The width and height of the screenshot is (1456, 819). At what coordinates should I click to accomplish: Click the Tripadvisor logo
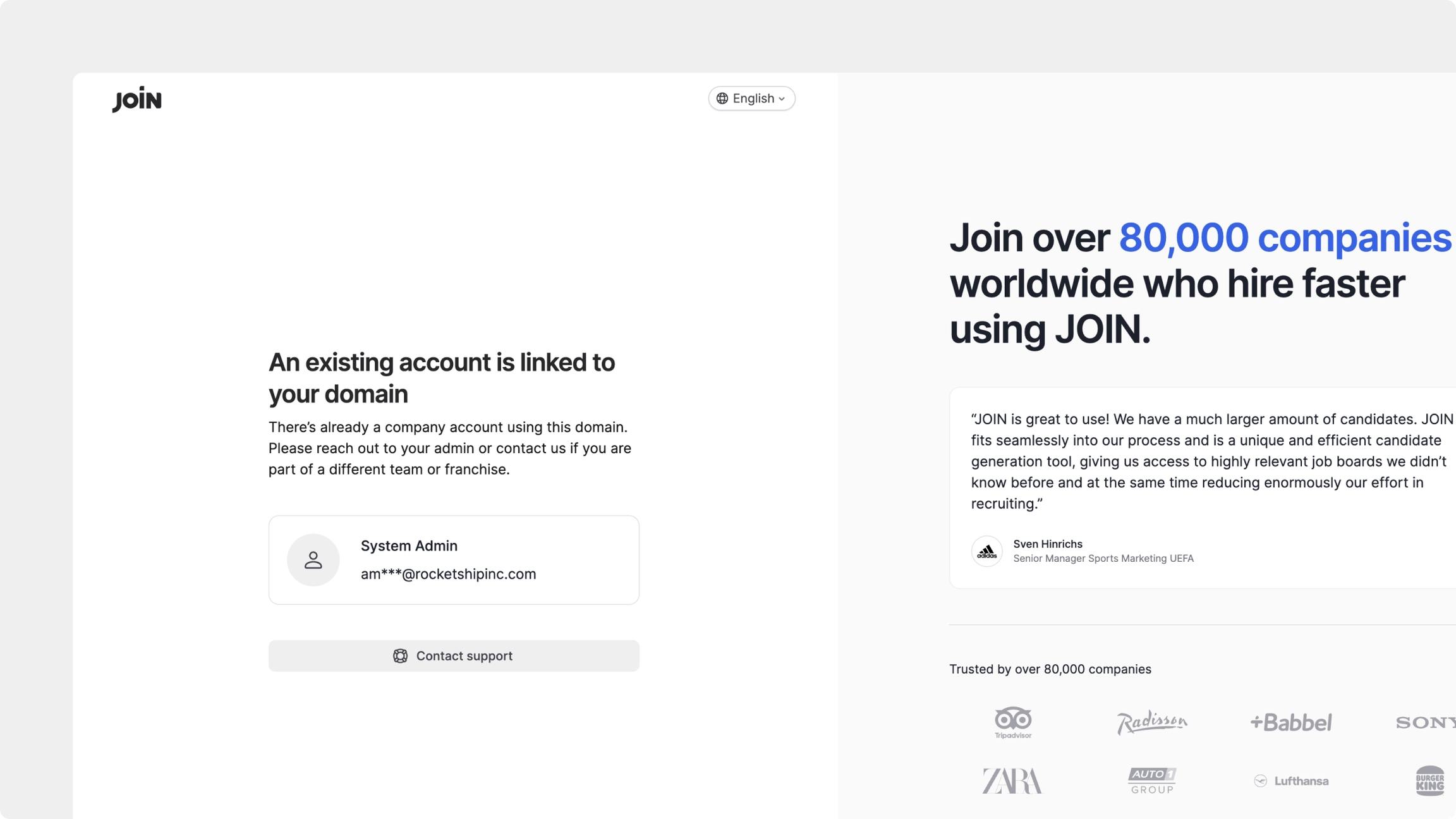(x=1012, y=722)
